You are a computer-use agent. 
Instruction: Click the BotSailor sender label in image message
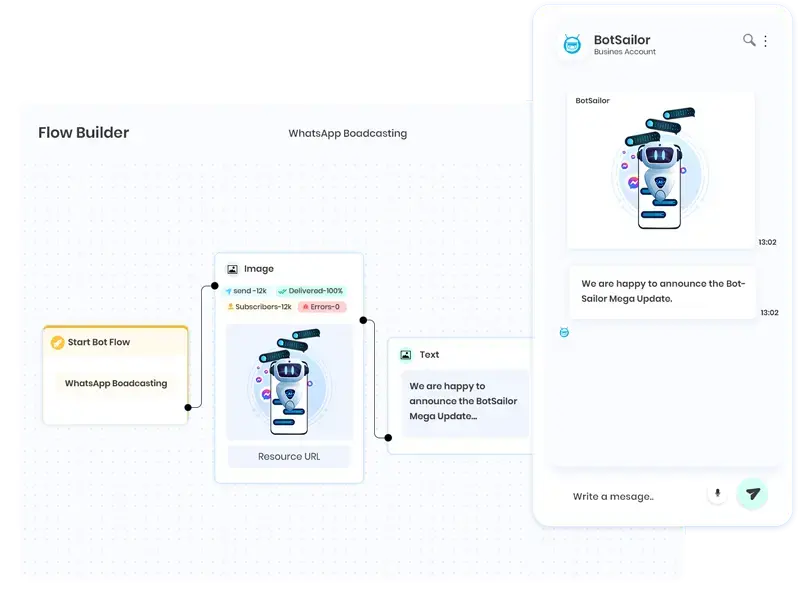pos(592,101)
